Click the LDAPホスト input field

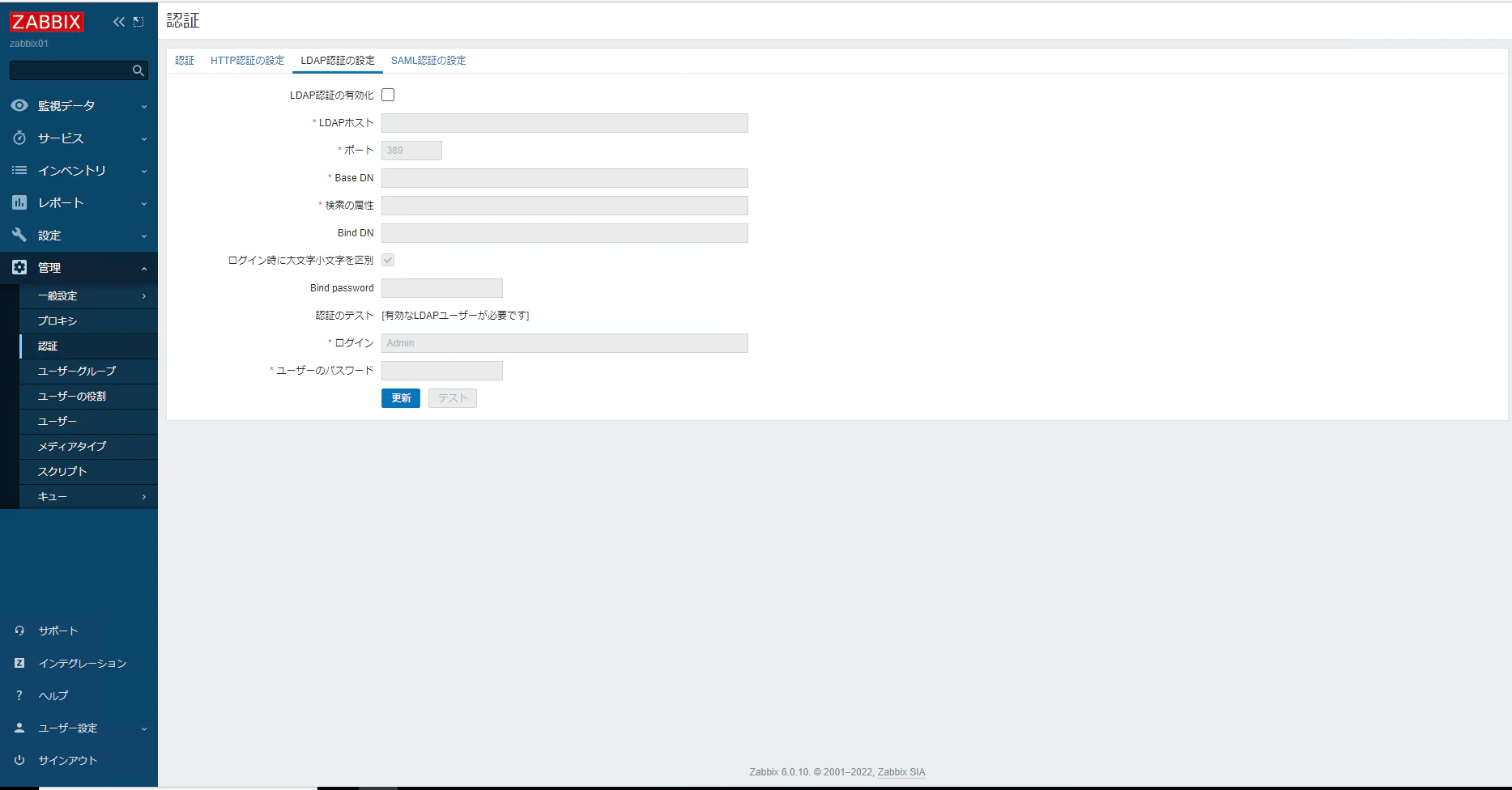click(x=564, y=123)
